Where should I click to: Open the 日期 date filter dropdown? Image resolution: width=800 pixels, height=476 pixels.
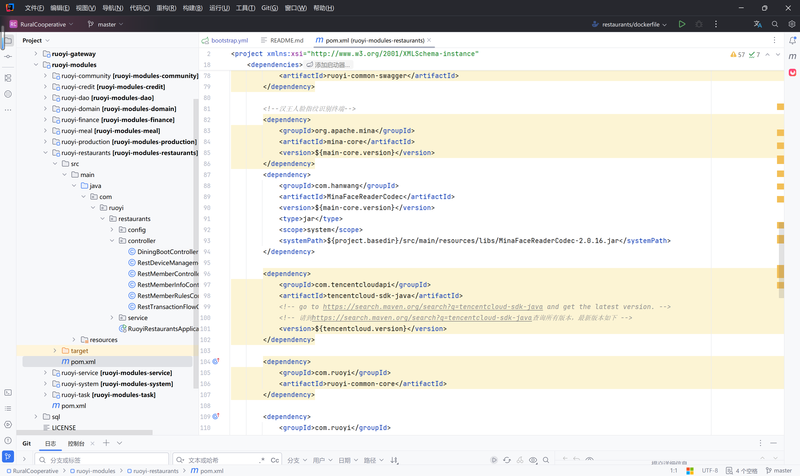(348, 460)
